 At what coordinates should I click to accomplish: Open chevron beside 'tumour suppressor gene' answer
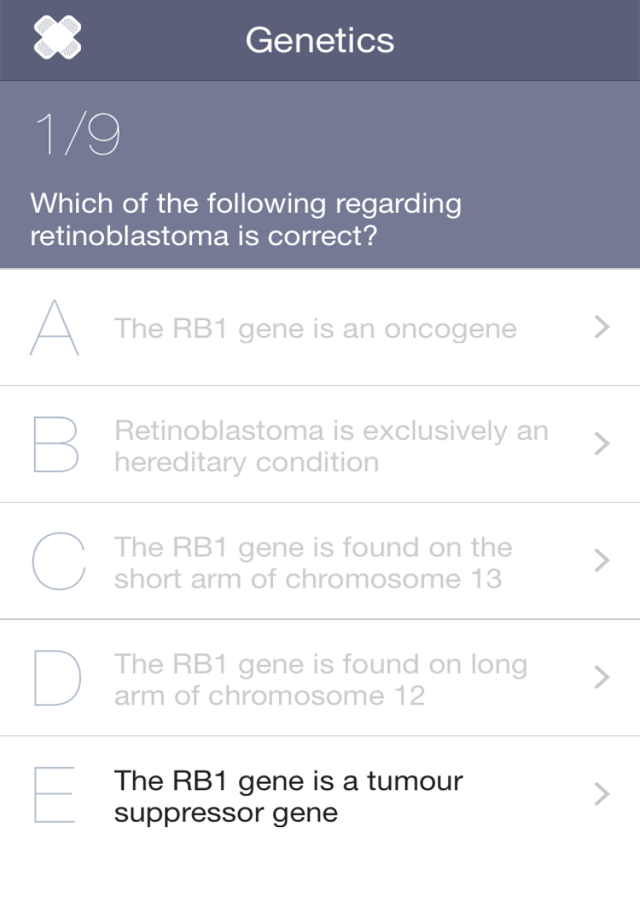(601, 794)
